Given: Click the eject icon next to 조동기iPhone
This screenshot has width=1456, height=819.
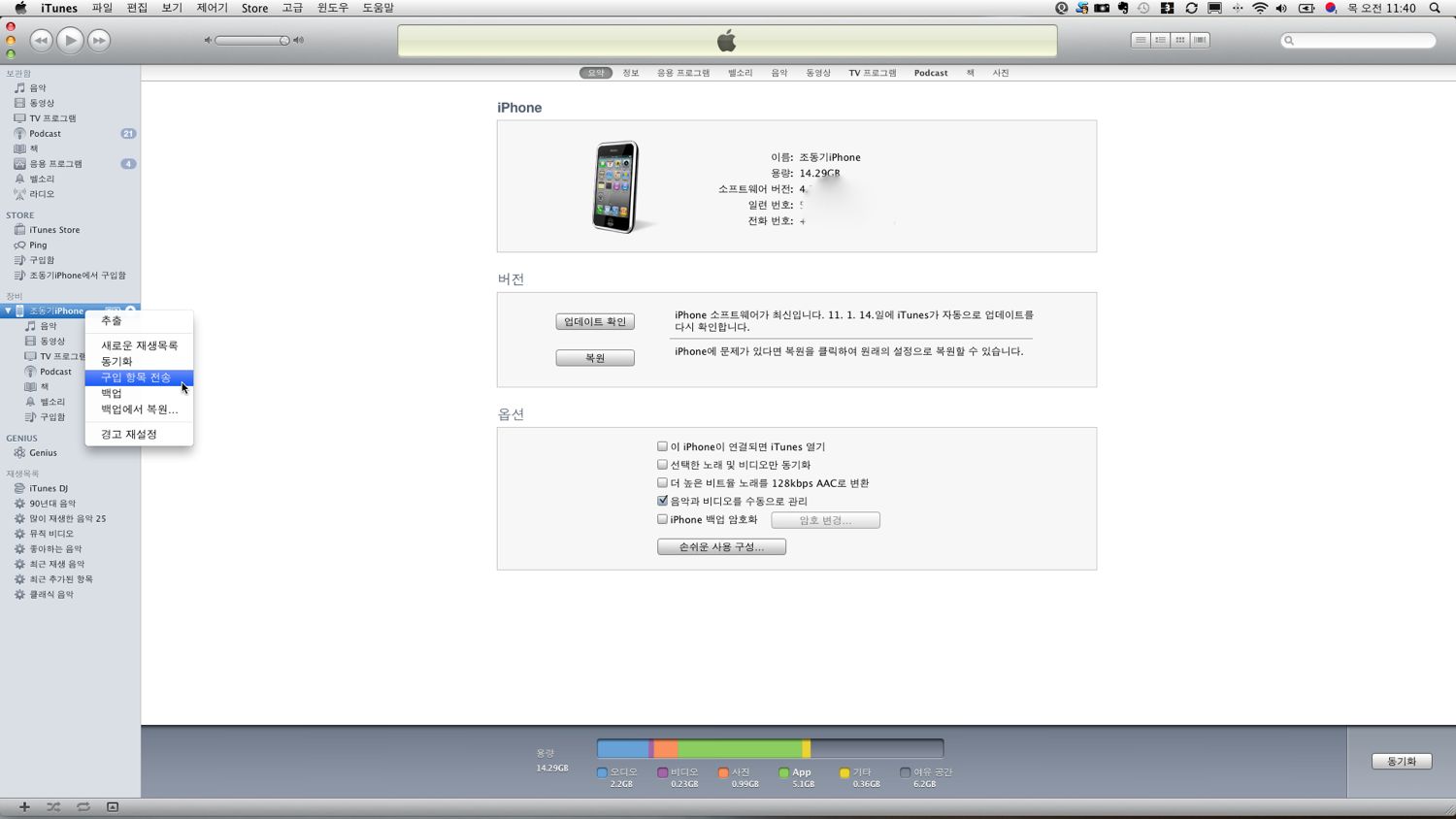Looking at the screenshot, I should point(130,311).
